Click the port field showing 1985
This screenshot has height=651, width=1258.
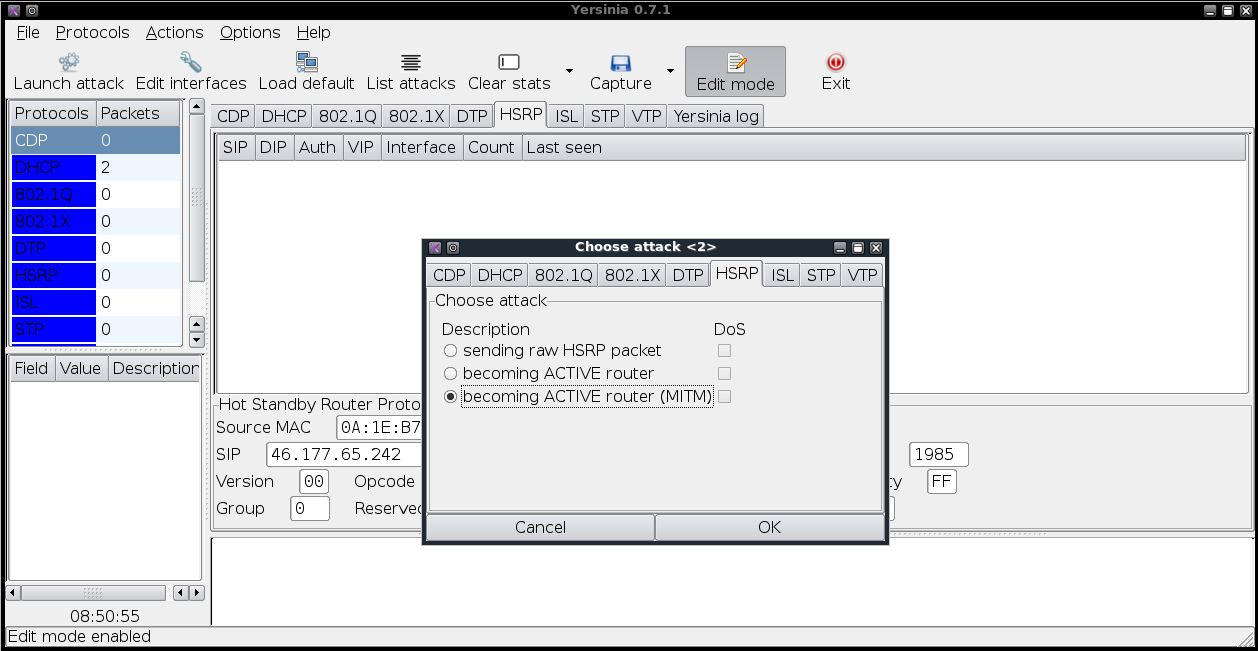click(939, 455)
